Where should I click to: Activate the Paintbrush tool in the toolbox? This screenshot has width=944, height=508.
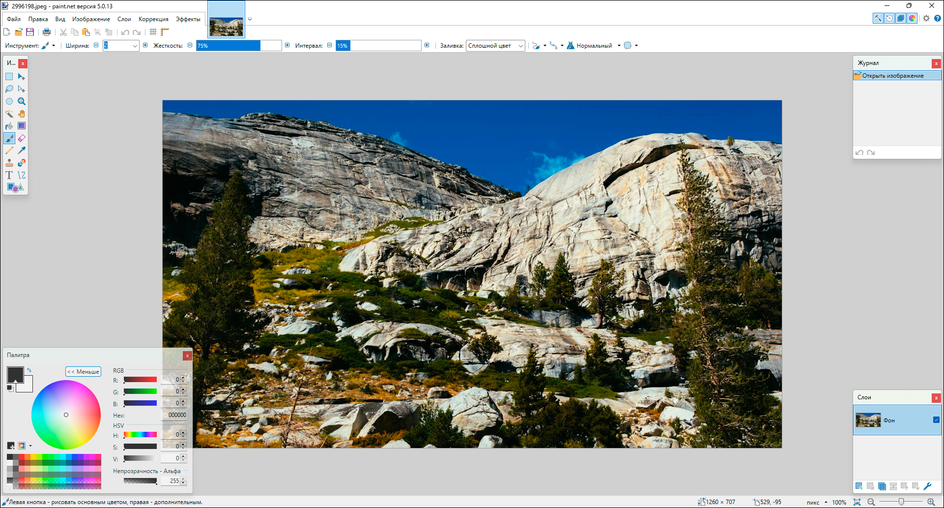9,138
